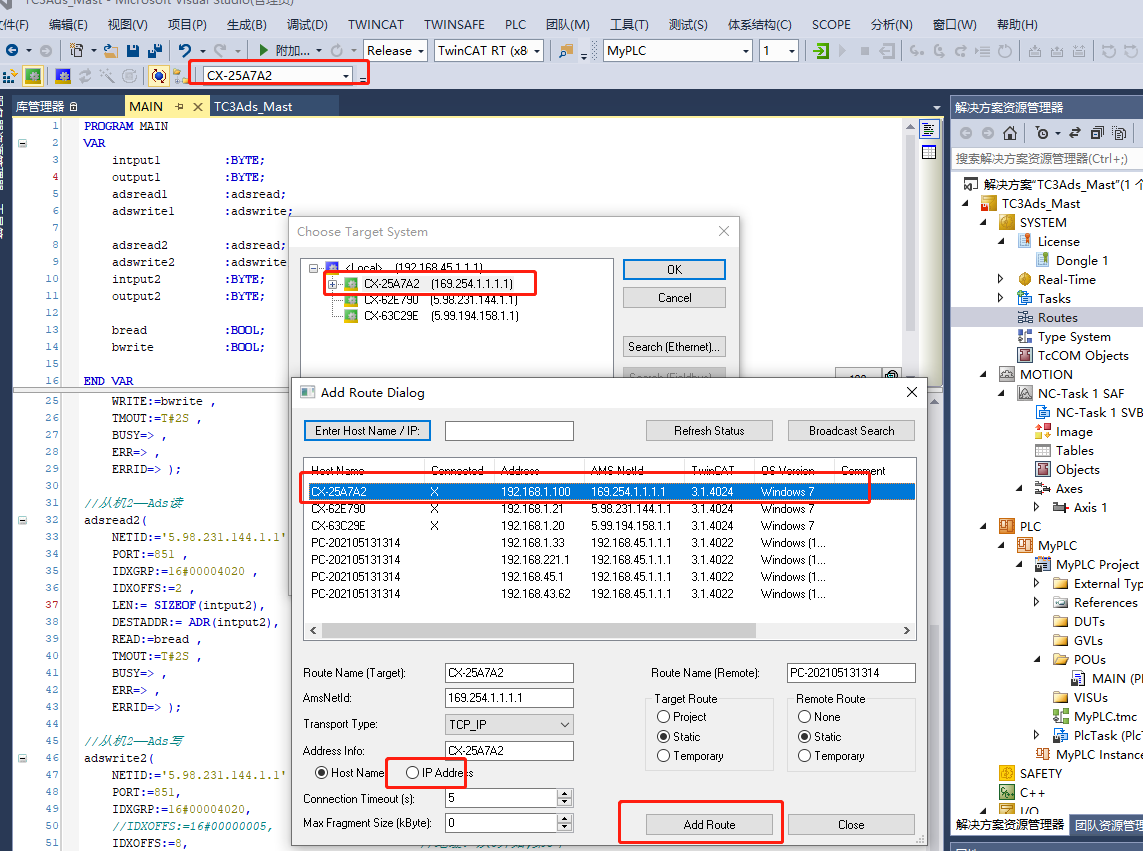This screenshot has width=1143, height=851.
Task: Switch to the 库管理器 tab
Action: coord(46,106)
